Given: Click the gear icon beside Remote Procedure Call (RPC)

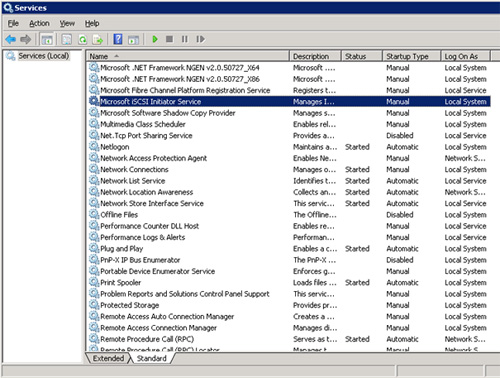Looking at the screenshot, I should pos(94,339).
